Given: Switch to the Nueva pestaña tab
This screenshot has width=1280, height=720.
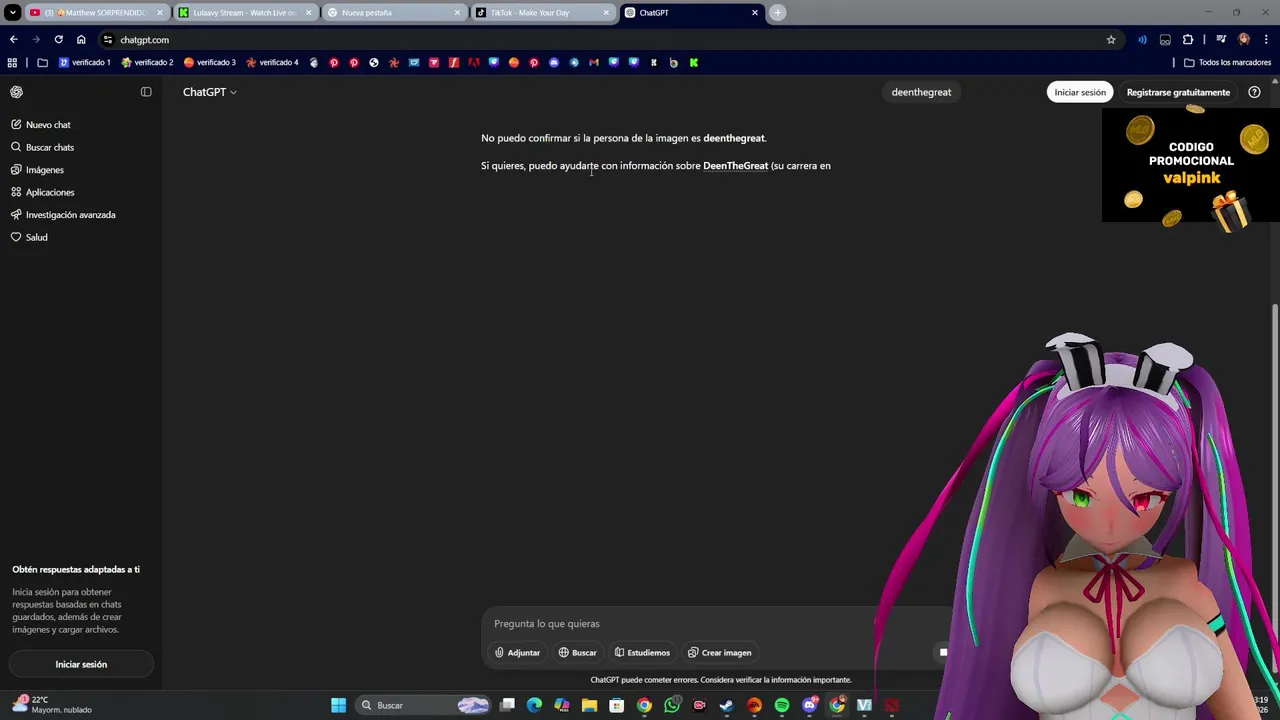Looking at the screenshot, I should 394,13.
